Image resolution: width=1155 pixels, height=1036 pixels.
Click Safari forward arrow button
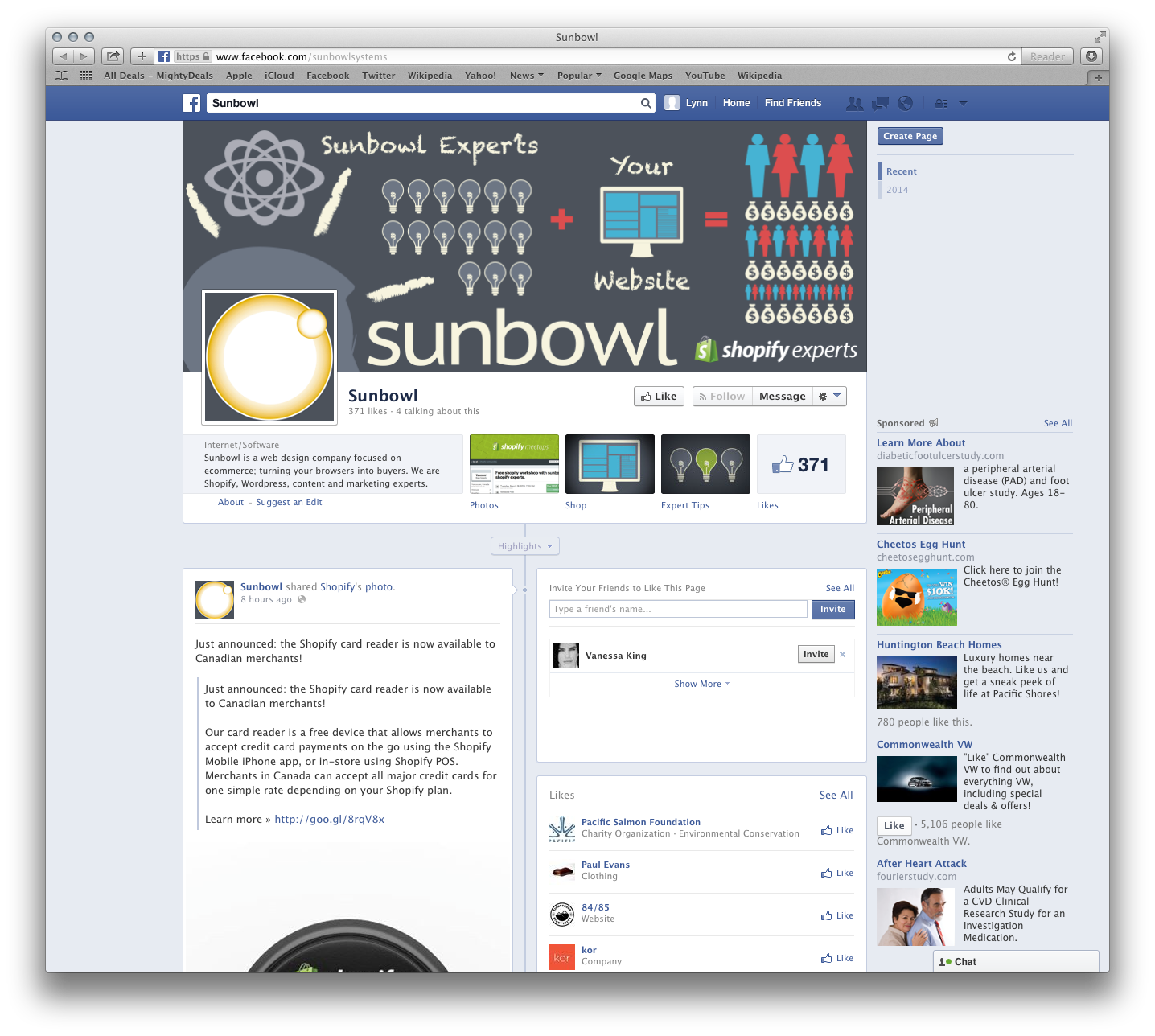pos(84,56)
